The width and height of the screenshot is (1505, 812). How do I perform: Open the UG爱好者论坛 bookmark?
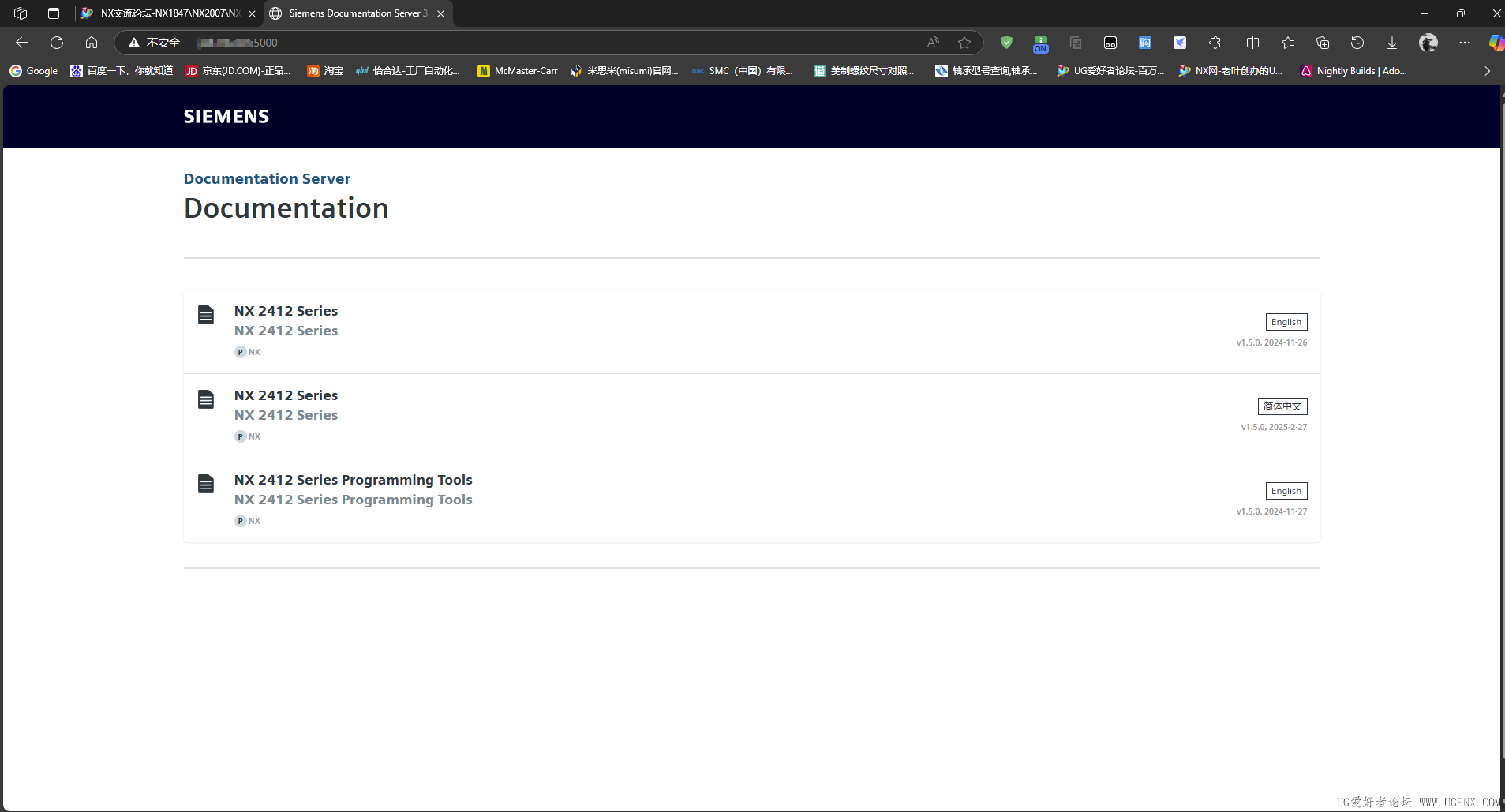point(1111,71)
